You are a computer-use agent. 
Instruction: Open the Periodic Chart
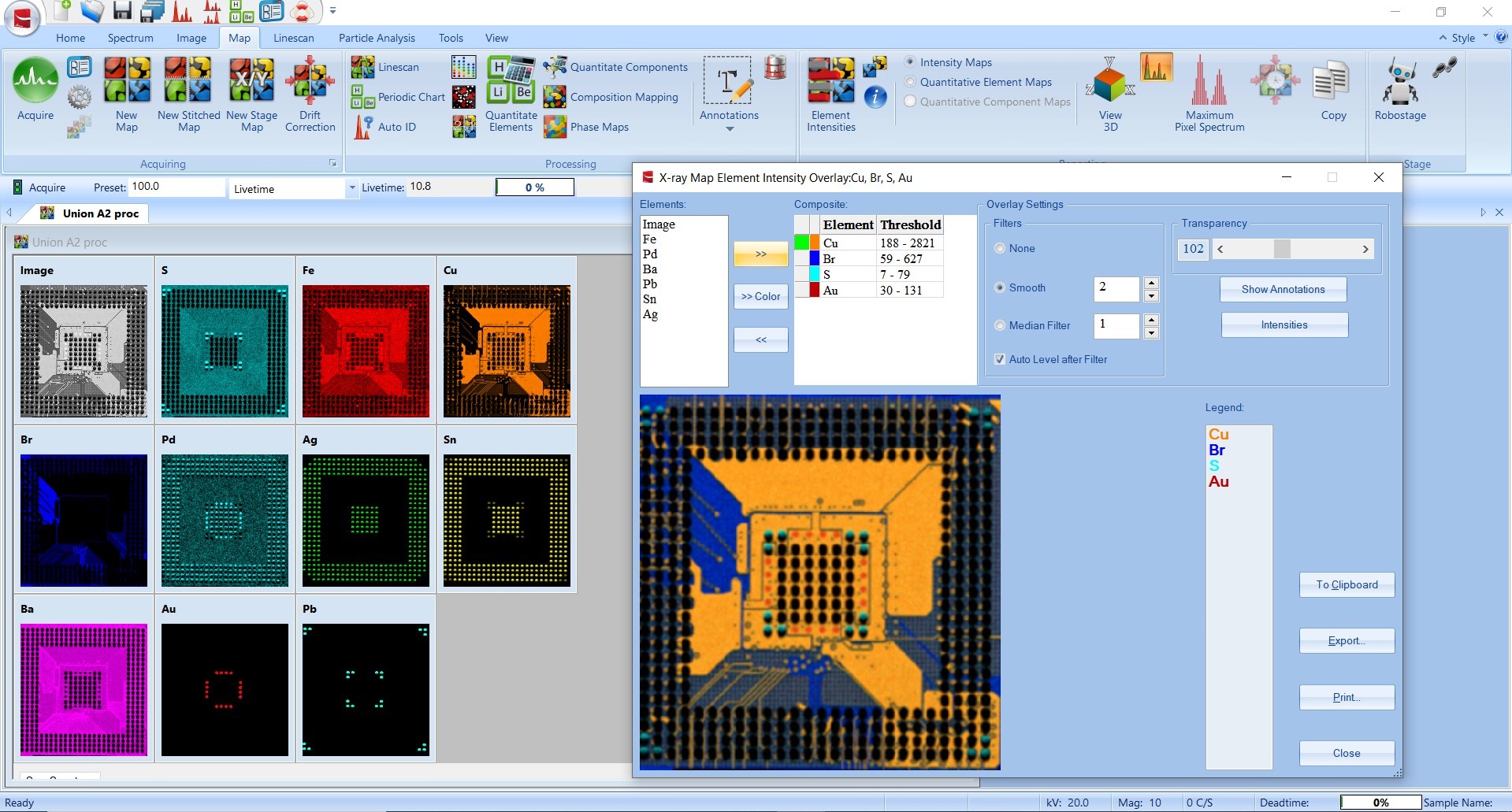(399, 98)
